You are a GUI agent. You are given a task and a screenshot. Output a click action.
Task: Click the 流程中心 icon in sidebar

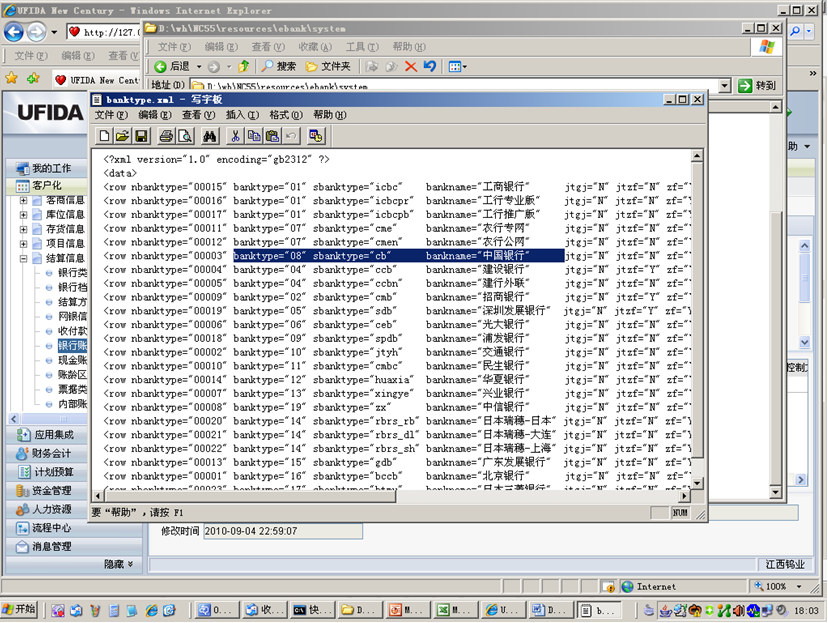(22, 528)
